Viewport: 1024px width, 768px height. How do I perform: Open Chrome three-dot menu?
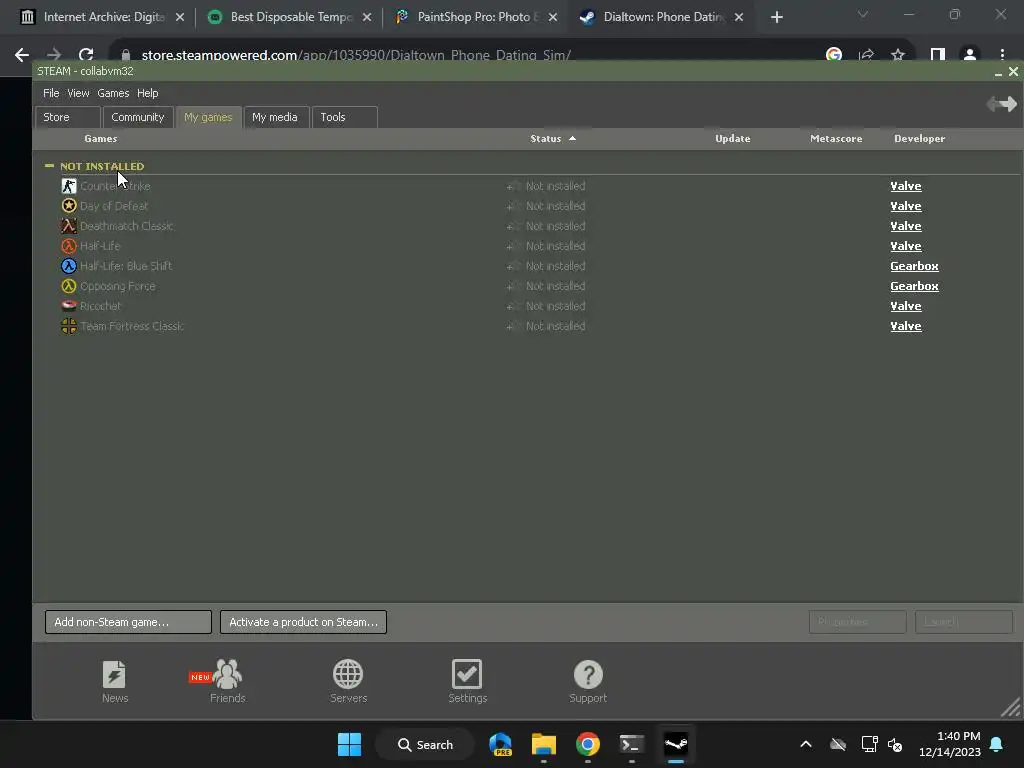click(1002, 55)
